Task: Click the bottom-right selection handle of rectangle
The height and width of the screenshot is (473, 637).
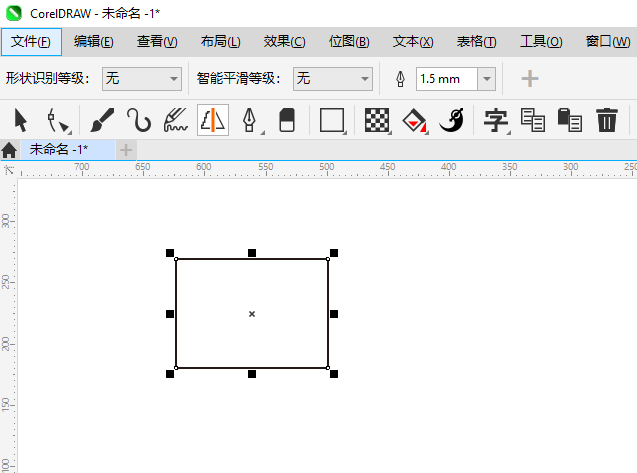Action: (x=334, y=374)
